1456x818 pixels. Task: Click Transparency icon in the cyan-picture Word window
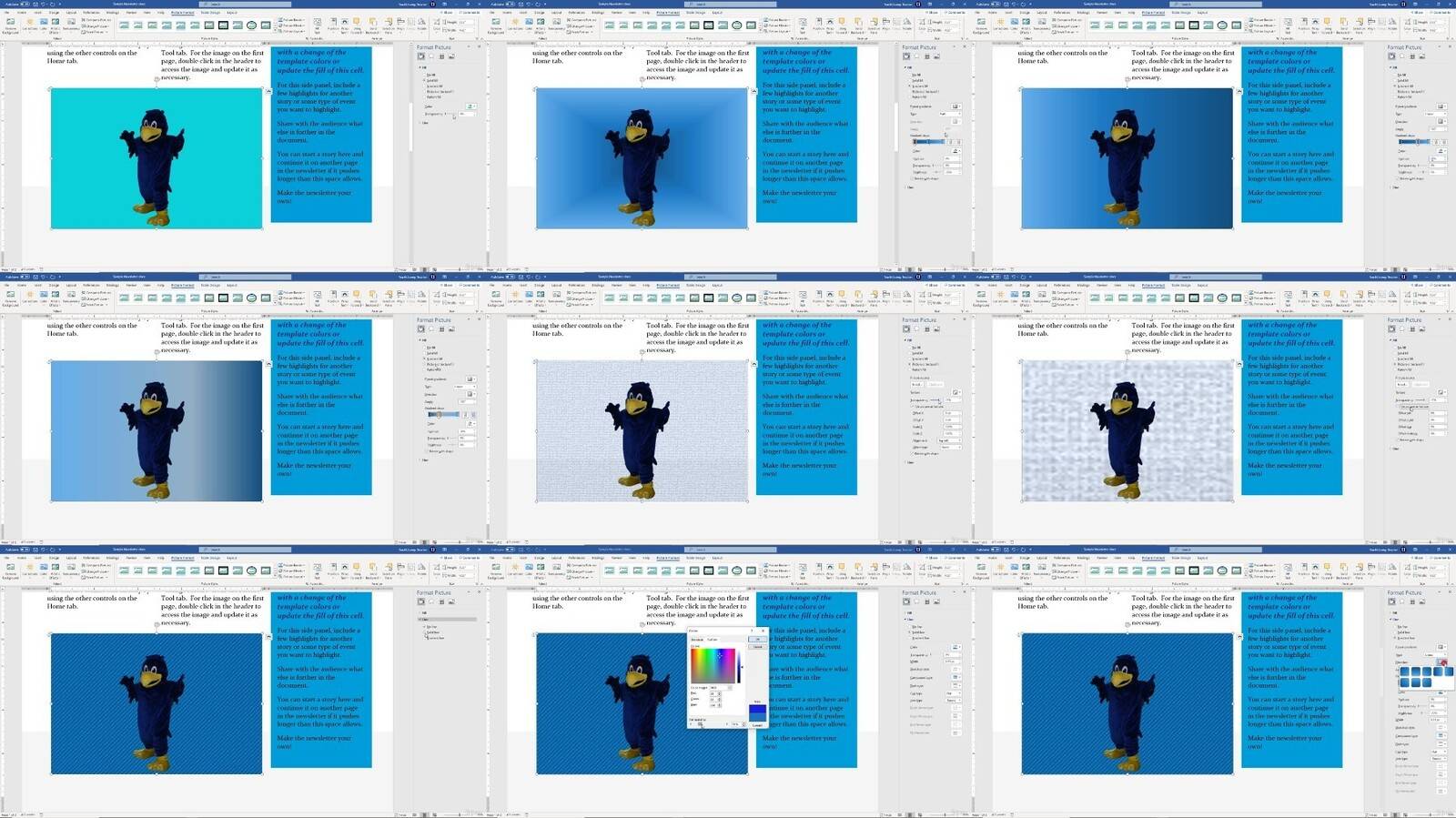(71, 25)
